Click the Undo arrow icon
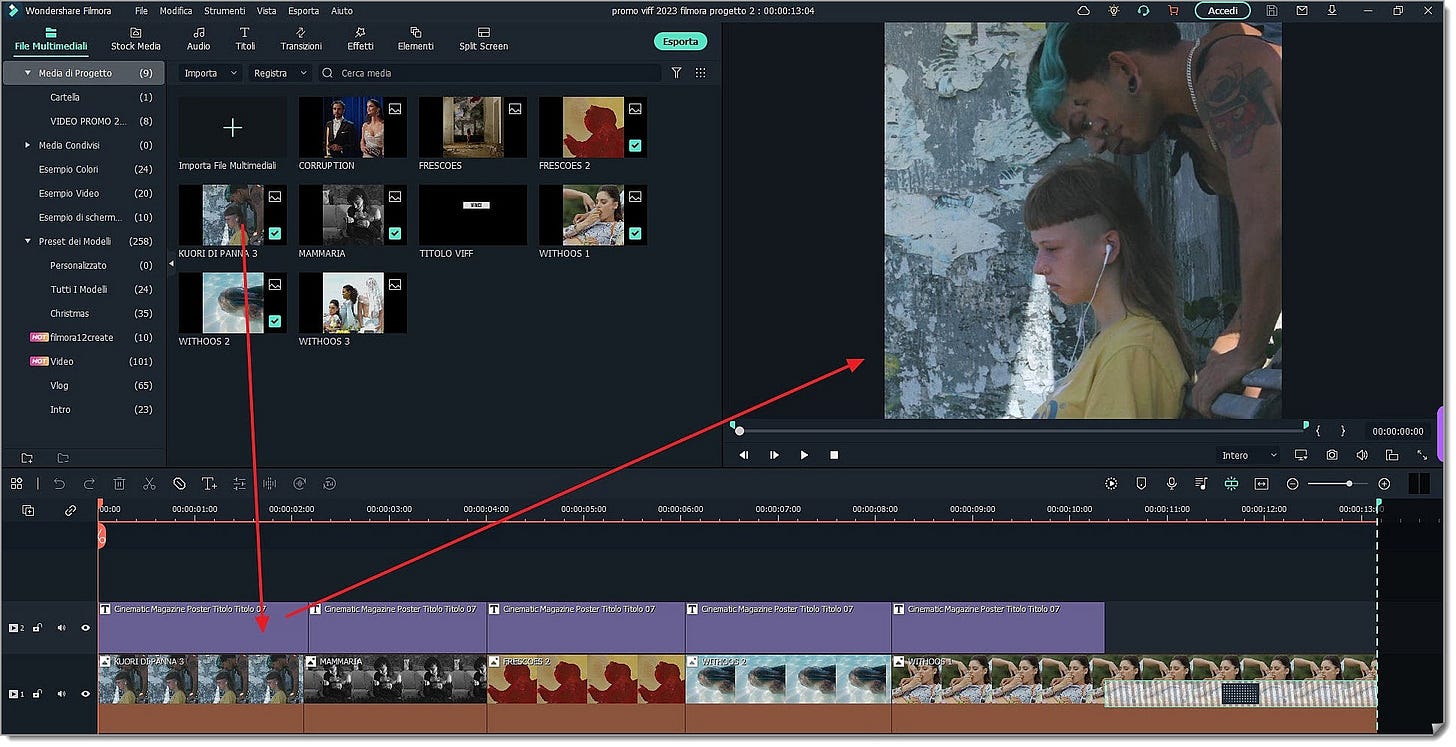This screenshot has height=747, width=1456. (59, 484)
